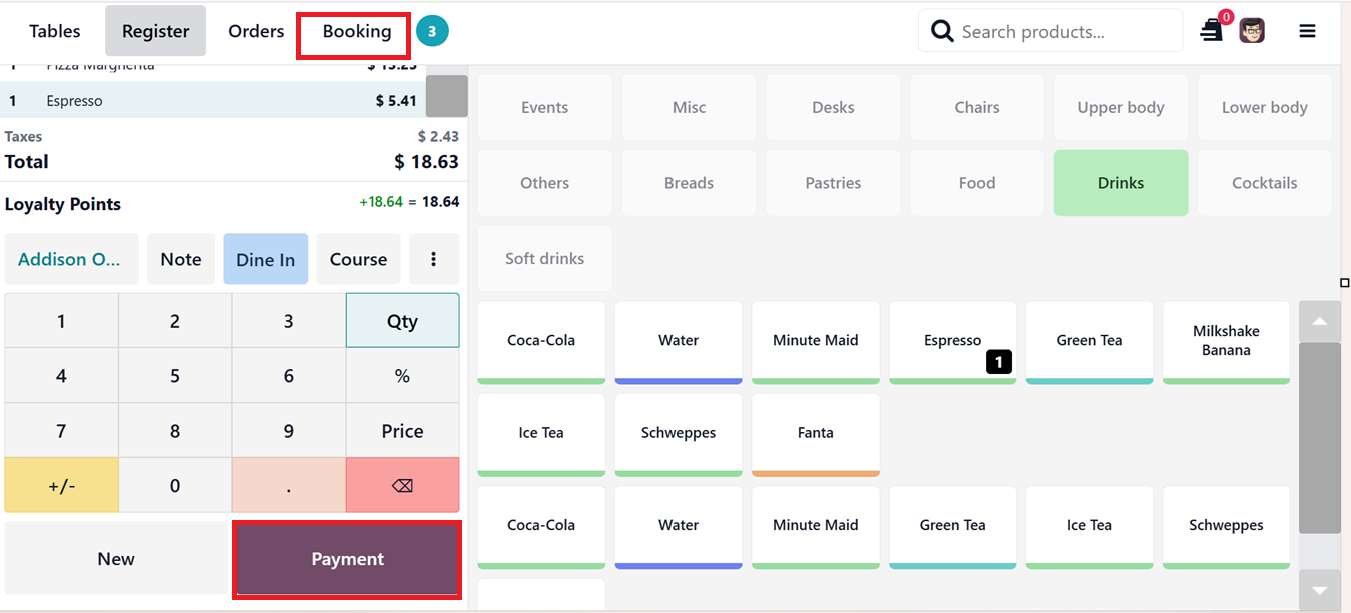Toggle the Dine In order preset
This screenshot has height=613, width=1351.
click(x=265, y=259)
